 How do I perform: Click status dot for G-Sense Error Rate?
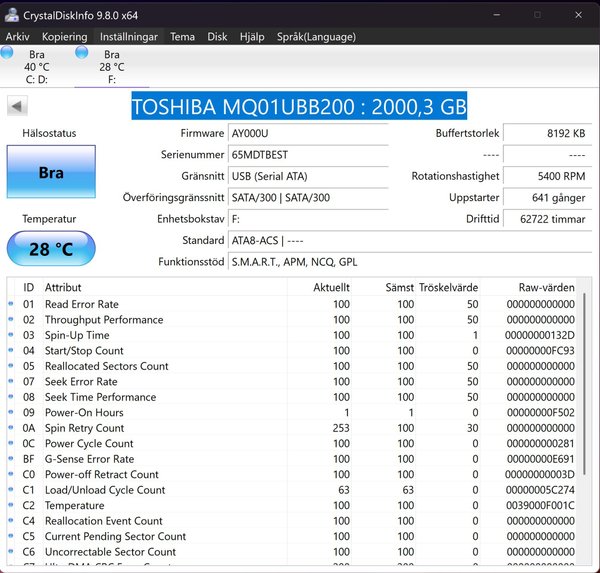tap(11, 459)
